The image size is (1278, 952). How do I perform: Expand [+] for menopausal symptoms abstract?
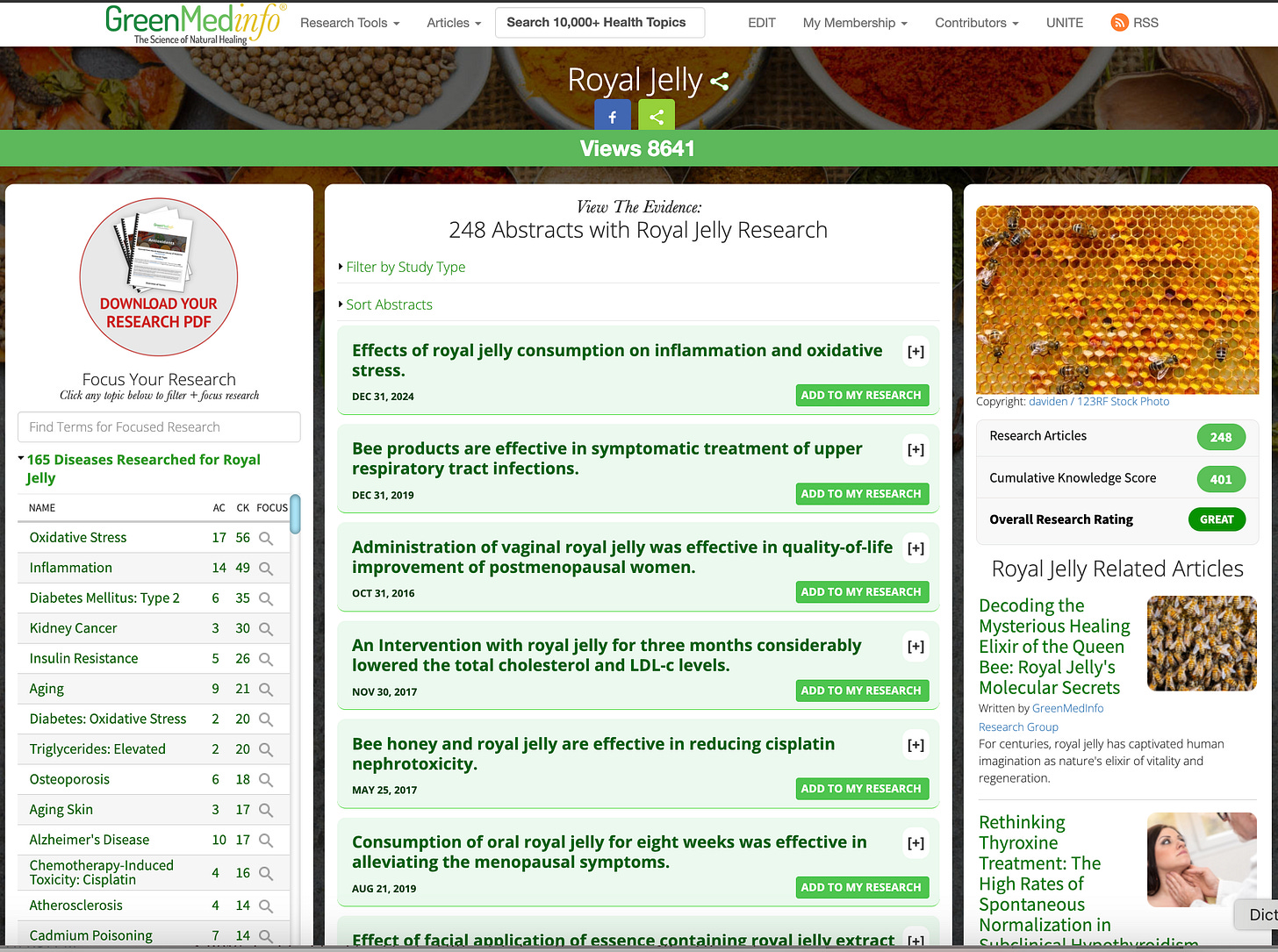tap(915, 843)
